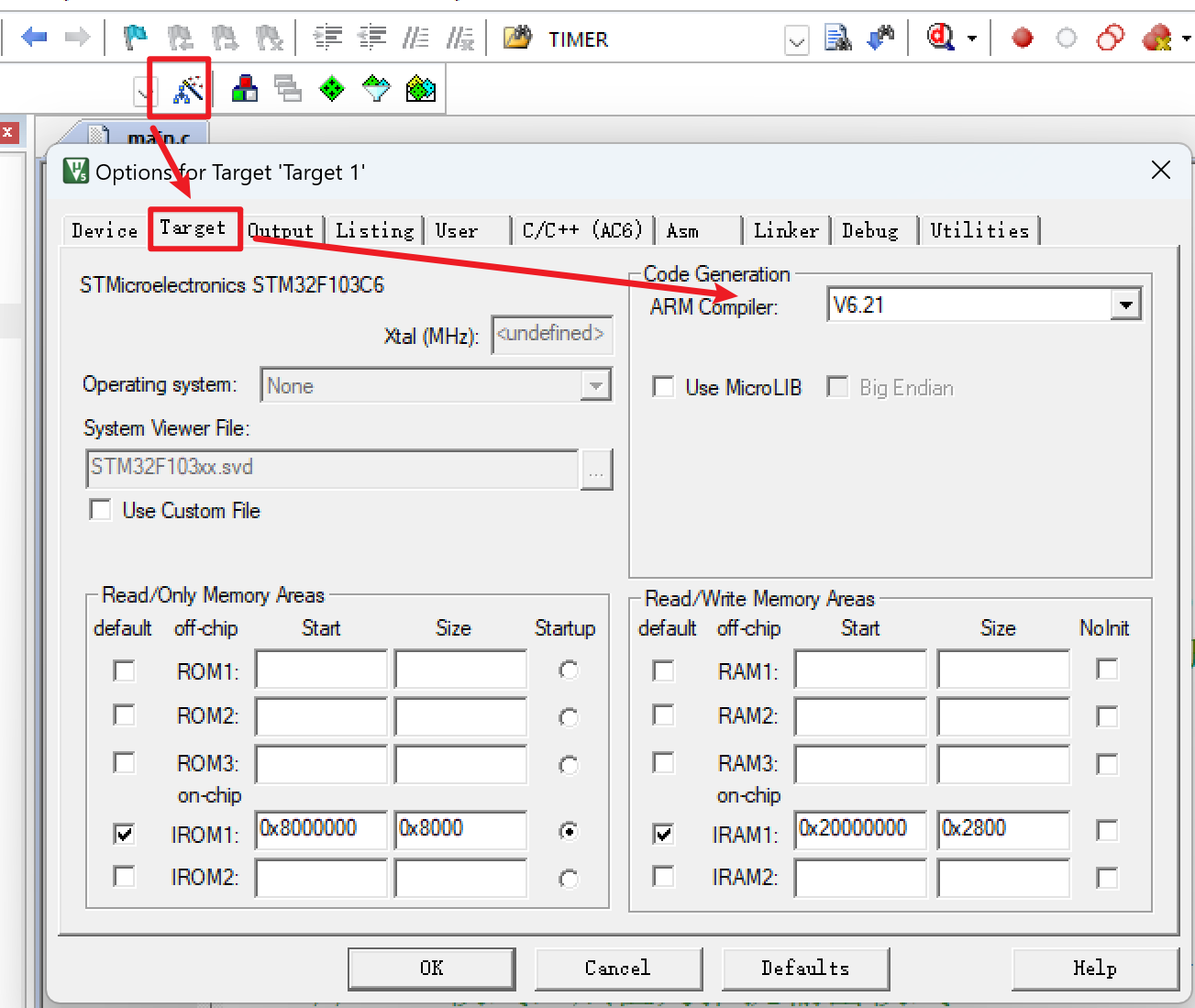
Task: Enable the Use MicroLIB checkbox
Action: (x=663, y=387)
